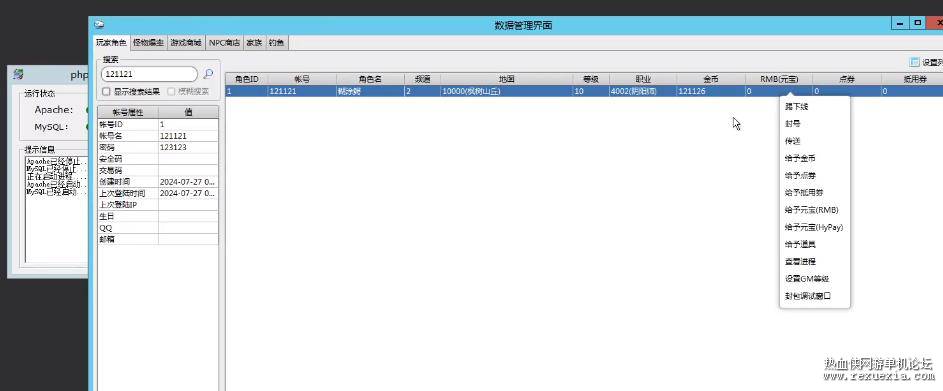Click the Apache label in phpStudy window
Screen dimensions: 943x391
coord(54,110)
